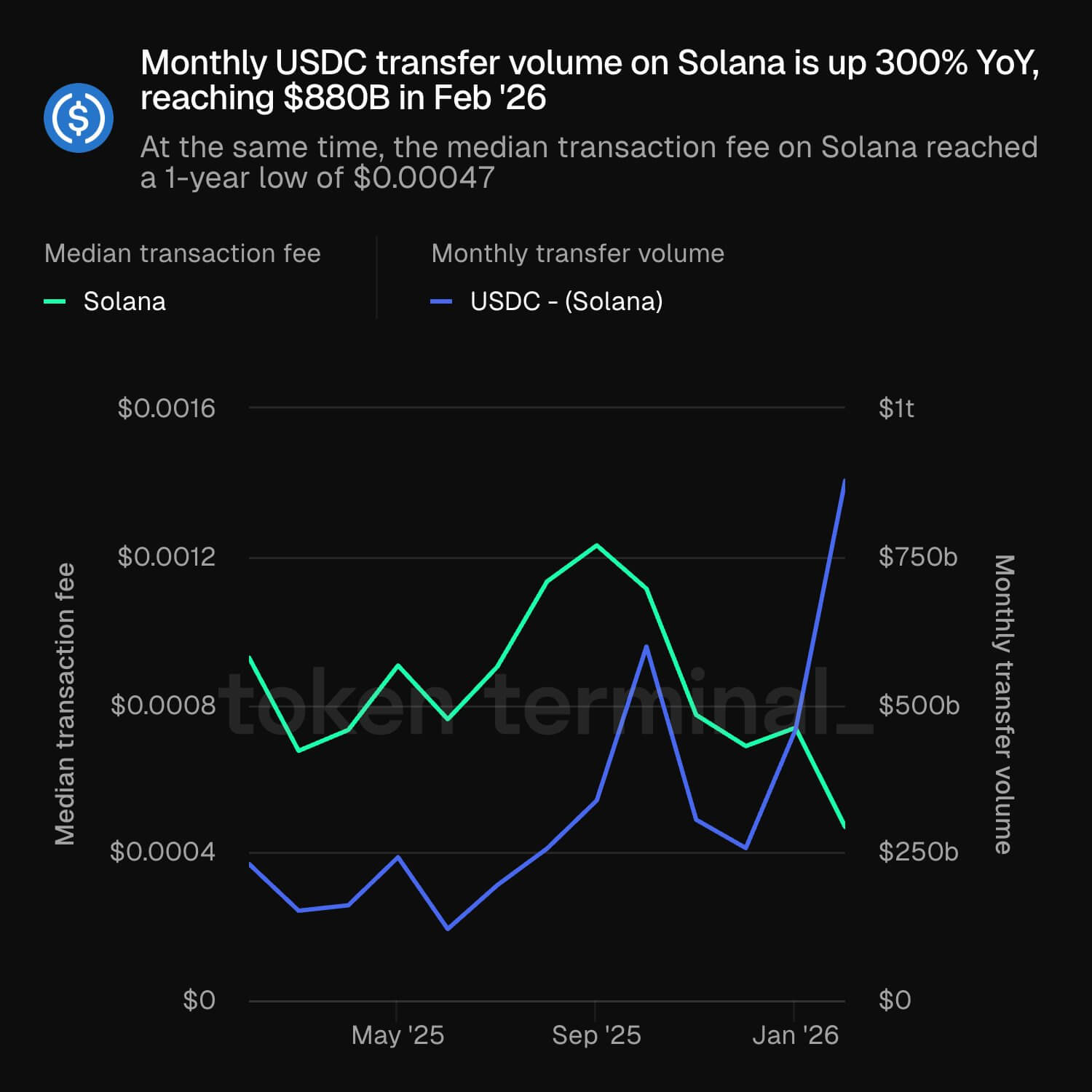Click the rotated Median transaction fee axis title
1092x1092 pixels.
point(66,704)
